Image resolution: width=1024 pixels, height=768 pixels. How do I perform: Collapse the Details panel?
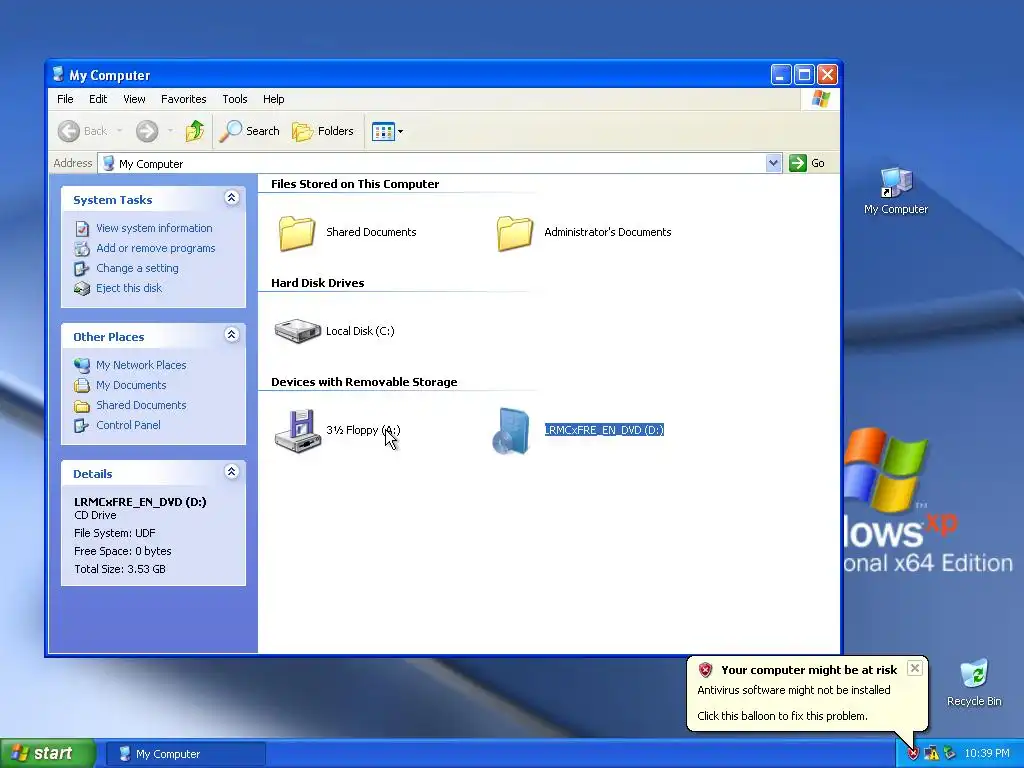(231, 472)
